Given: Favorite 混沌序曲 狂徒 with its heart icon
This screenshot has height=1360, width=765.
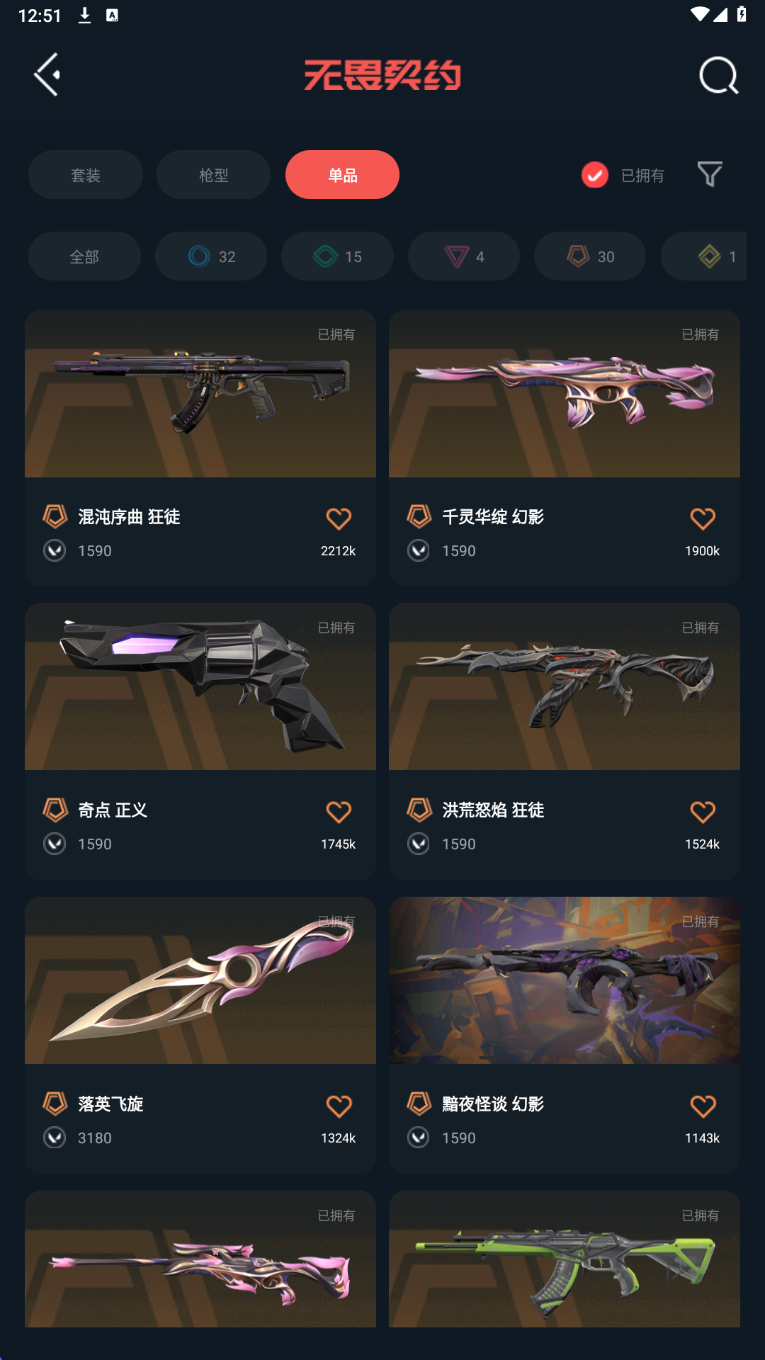Looking at the screenshot, I should (339, 518).
